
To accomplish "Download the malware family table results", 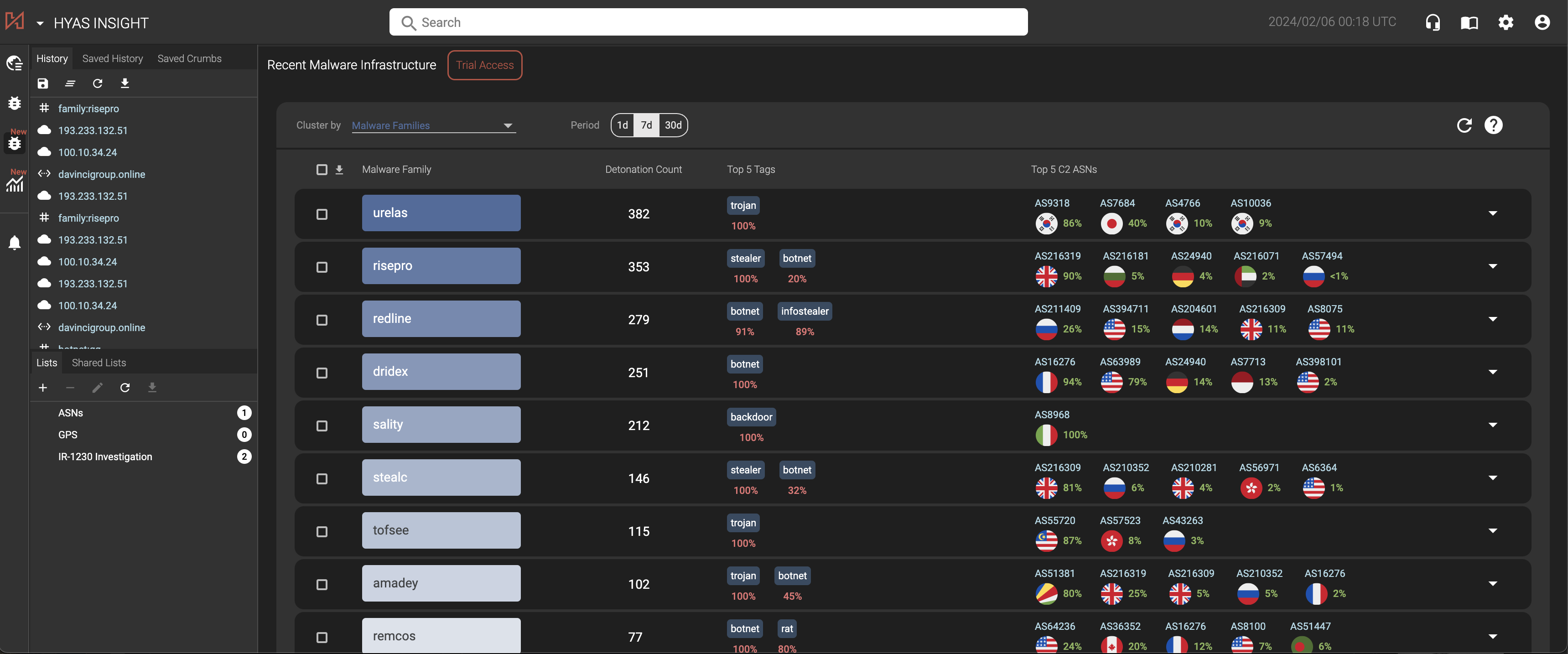I will (339, 170).
